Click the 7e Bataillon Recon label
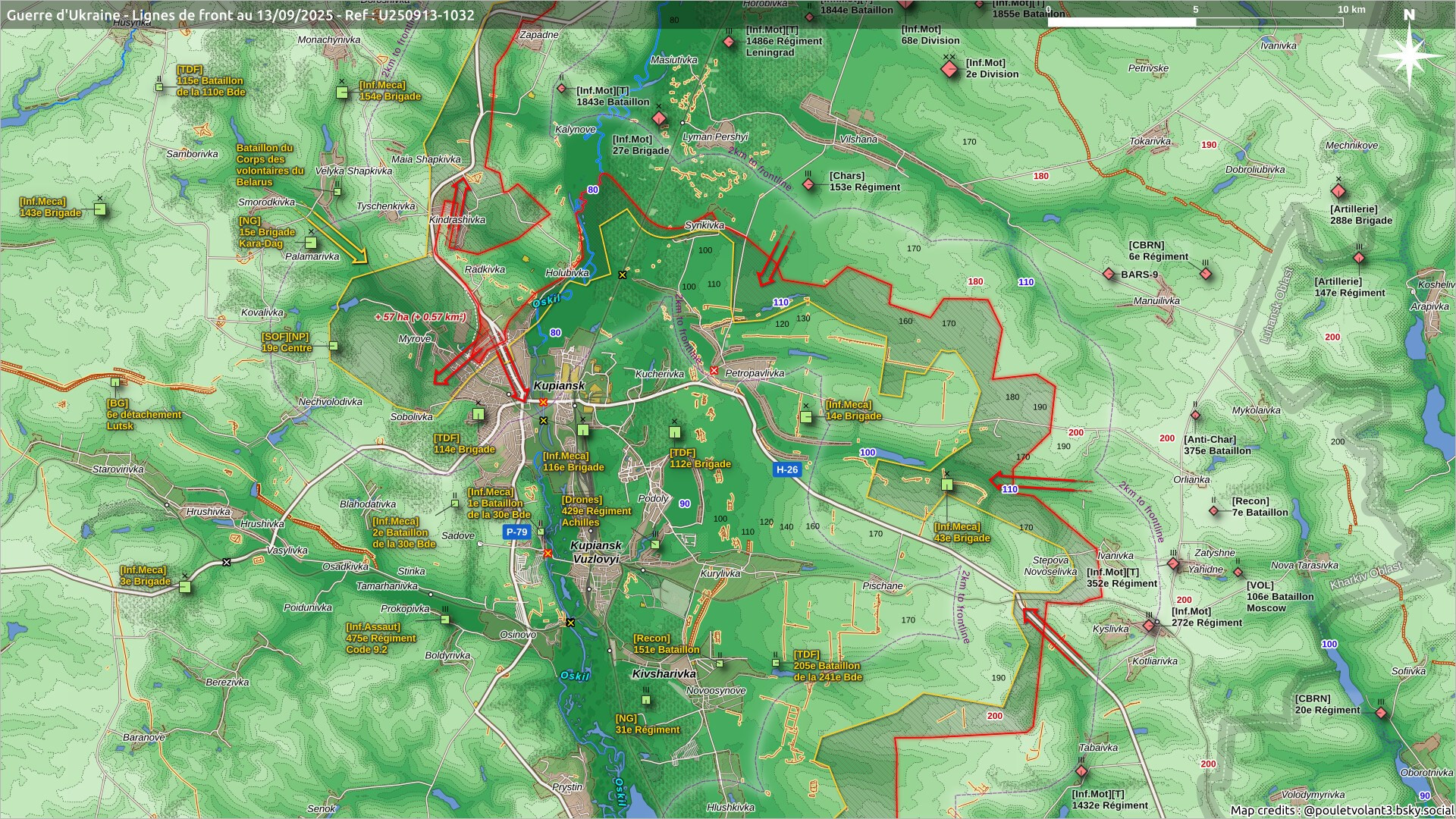Screen dimensions: 1456x819 pyautogui.click(x=1260, y=507)
